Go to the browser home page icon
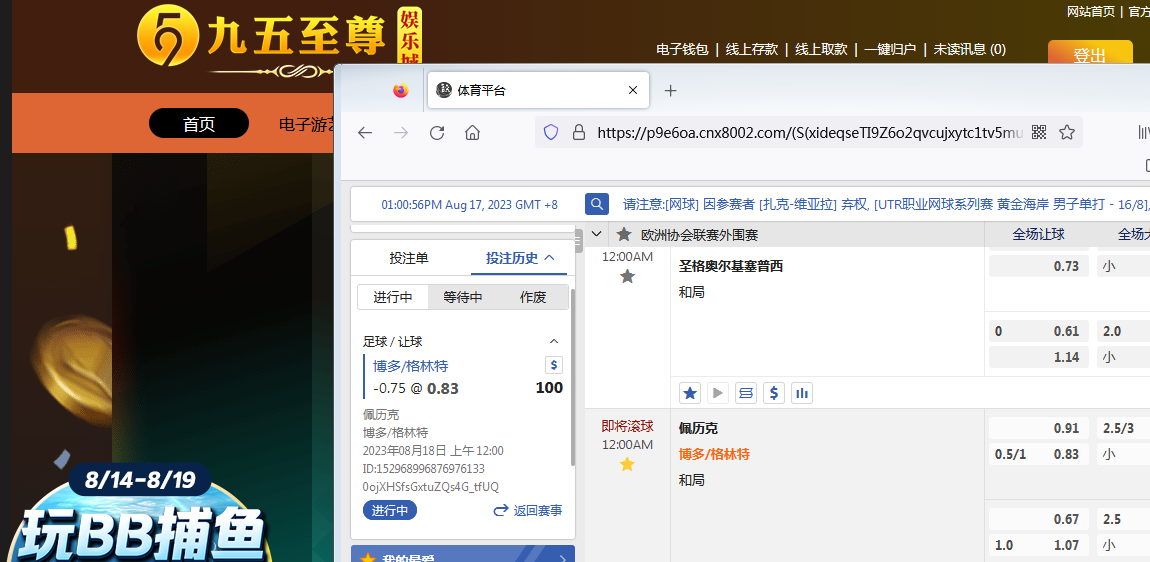 pyautogui.click(x=473, y=133)
